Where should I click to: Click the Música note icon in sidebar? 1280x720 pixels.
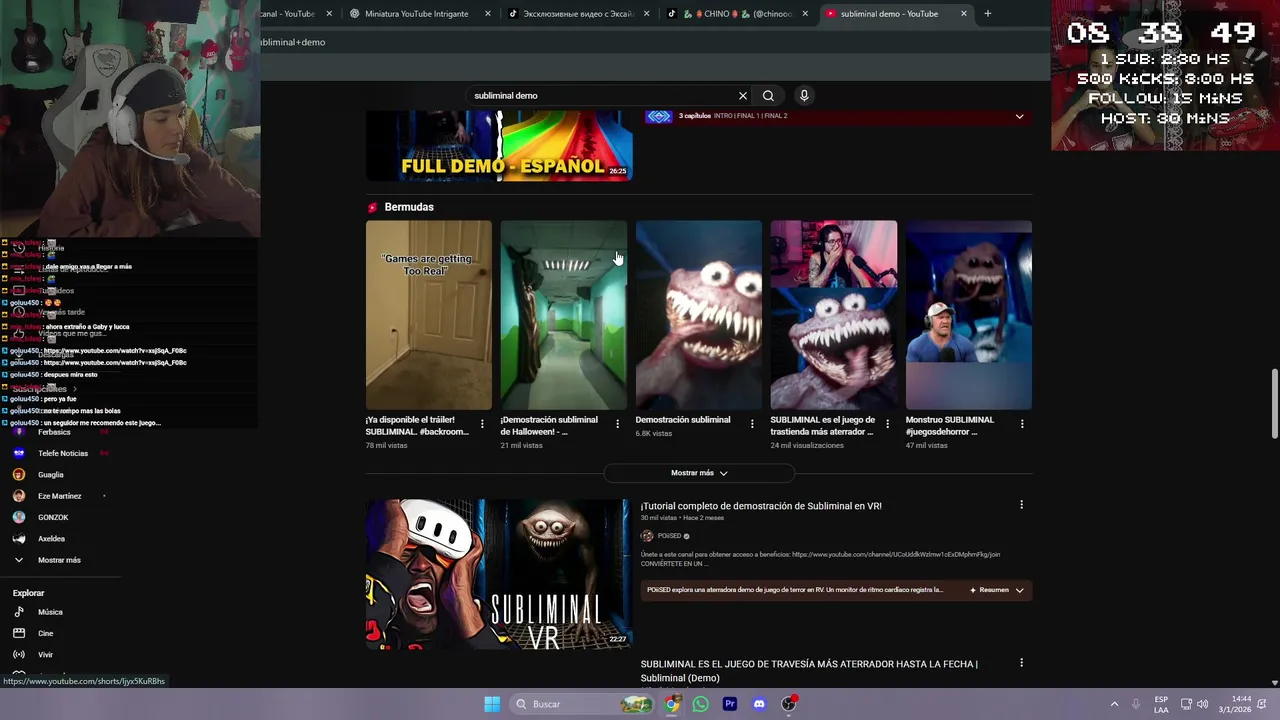click(19, 612)
